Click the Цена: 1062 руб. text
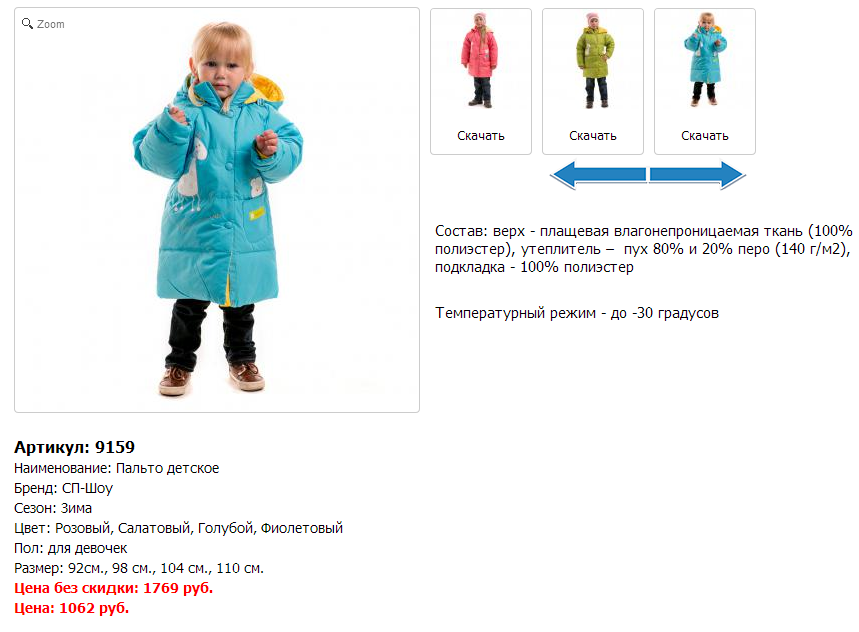This screenshot has height=632, width=859. click(x=71, y=608)
